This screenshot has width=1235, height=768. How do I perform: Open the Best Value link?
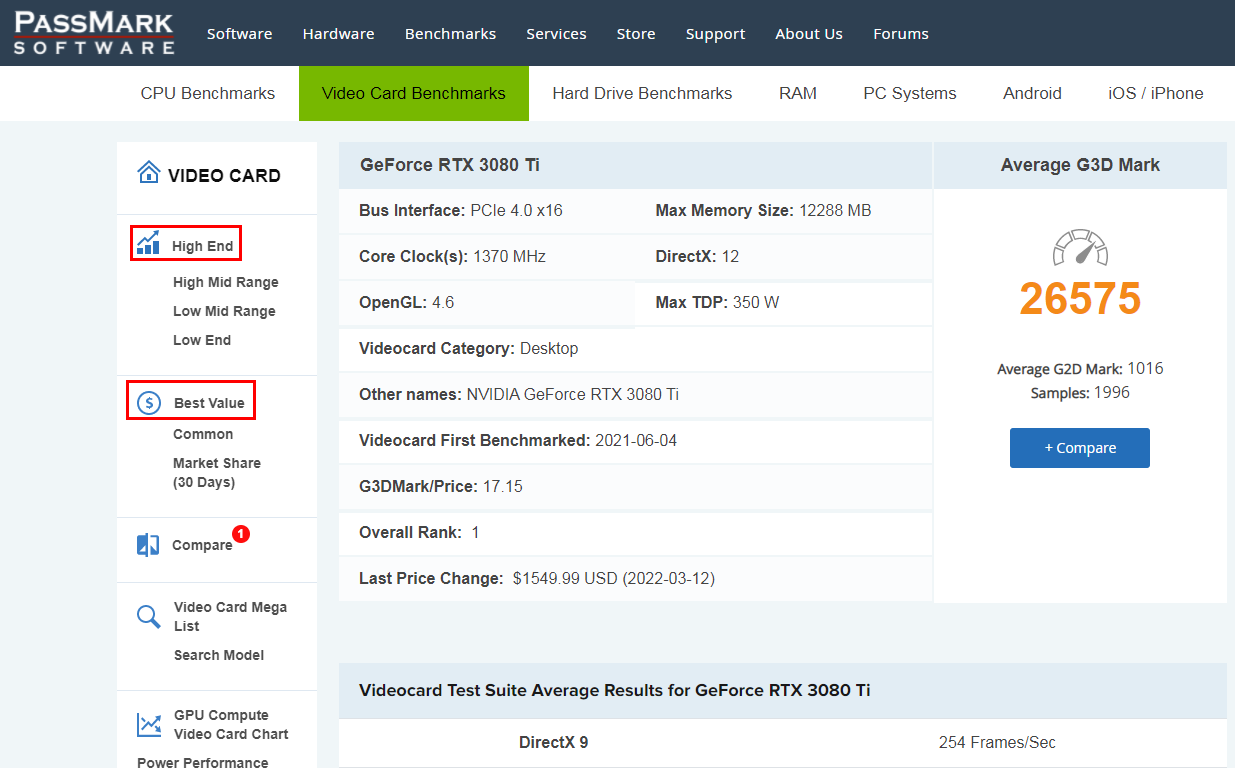pyautogui.click(x=209, y=403)
